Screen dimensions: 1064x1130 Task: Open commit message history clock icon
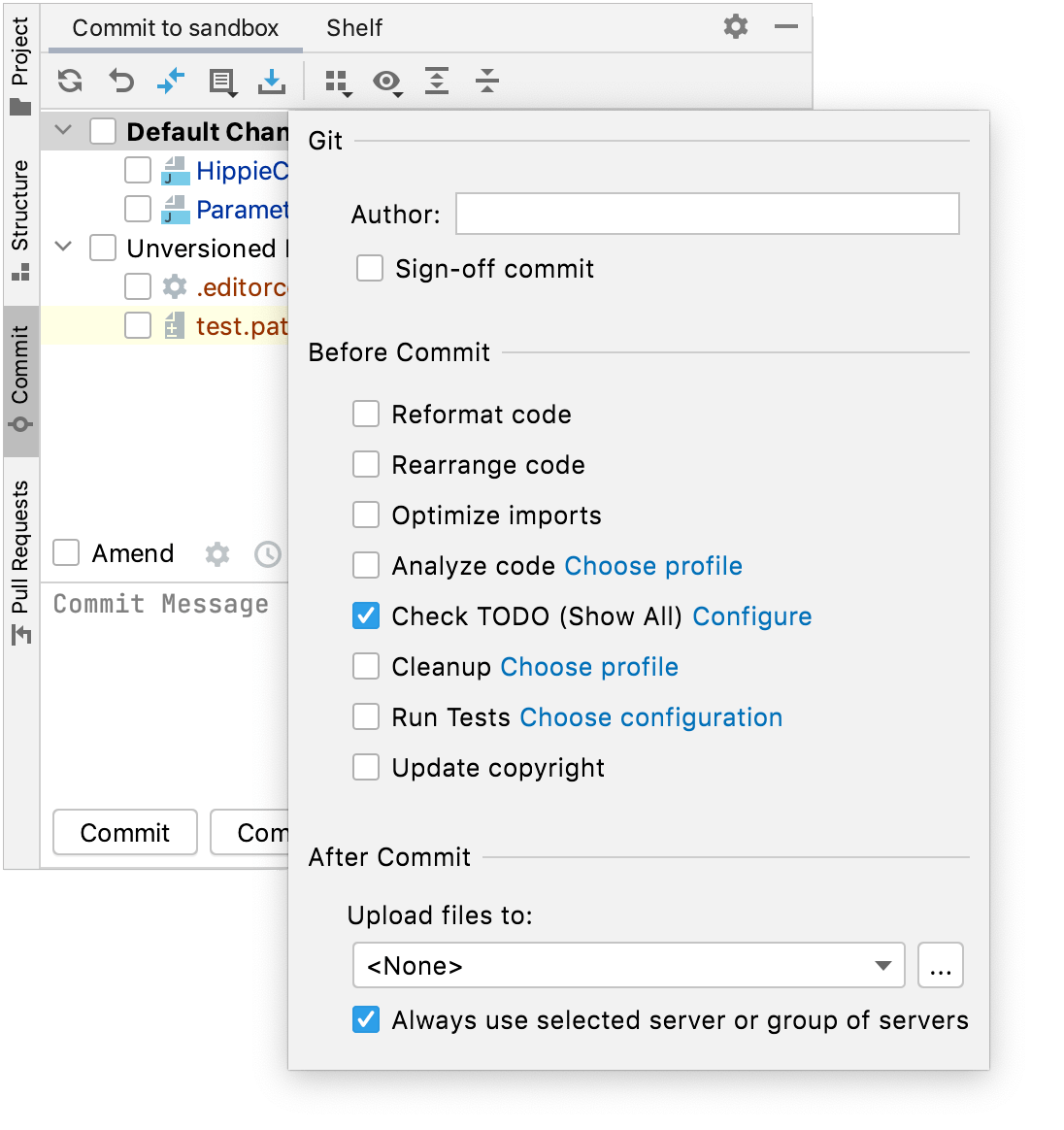coord(269,553)
